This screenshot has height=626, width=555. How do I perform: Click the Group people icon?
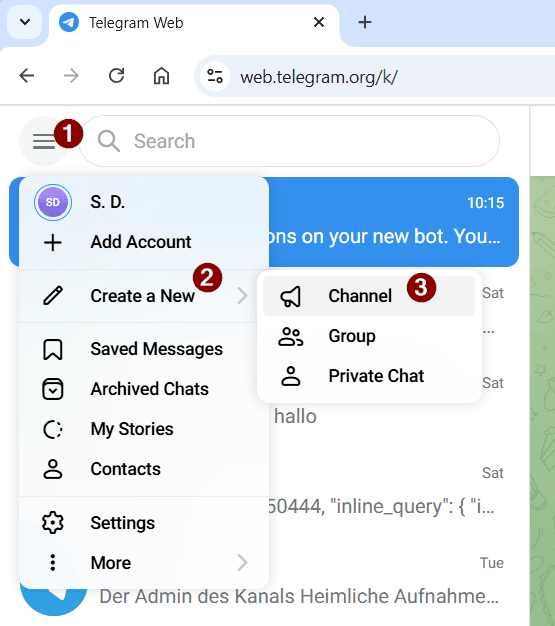click(291, 336)
